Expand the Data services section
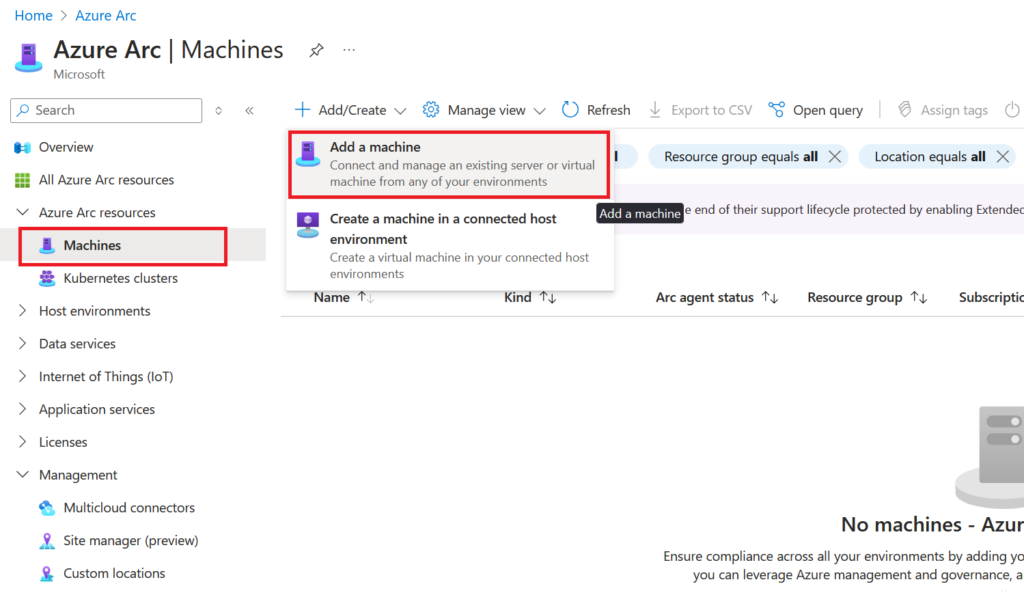Screen dimensions: 1024x595 [x=22, y=344]
